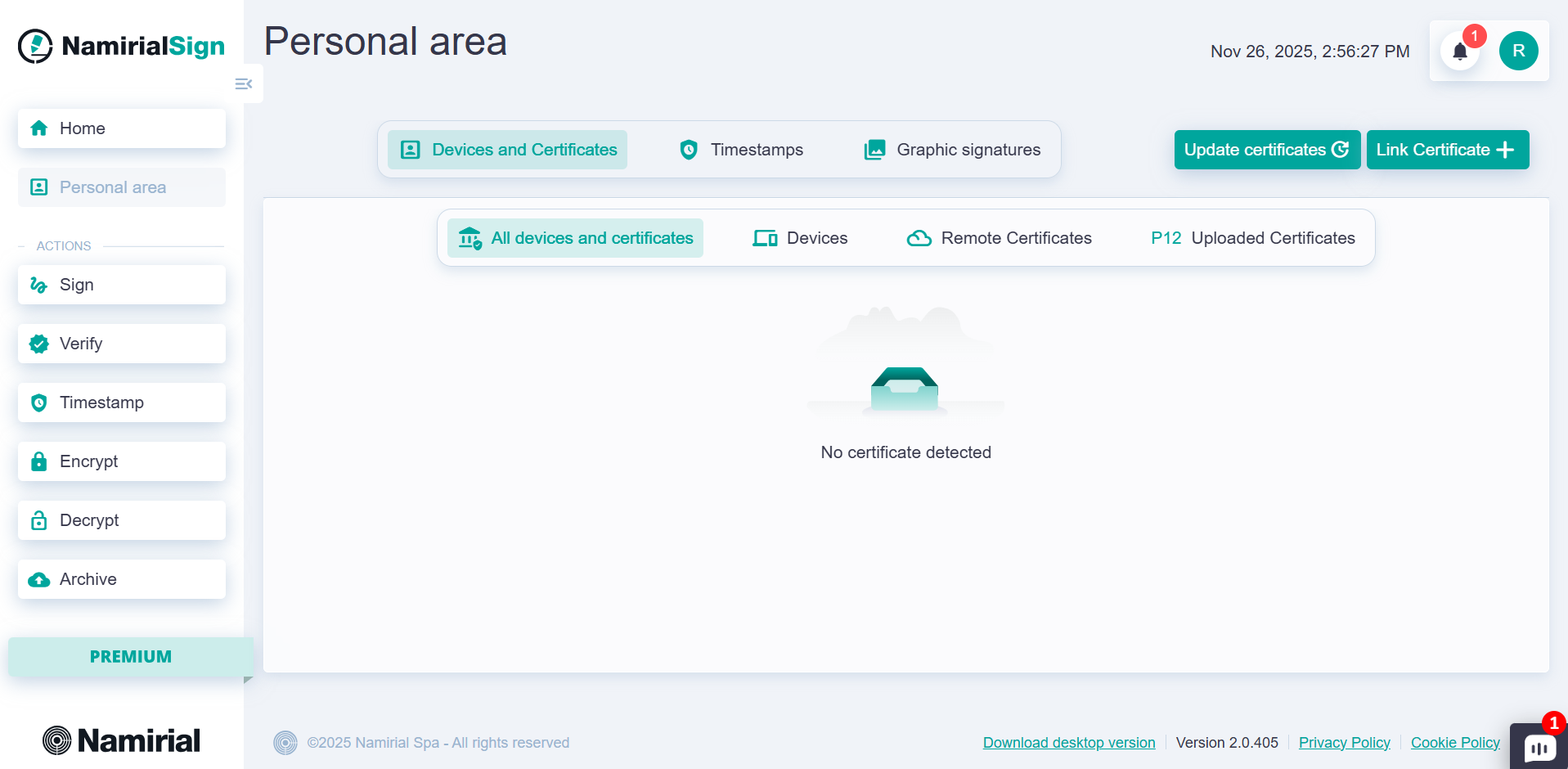Open the Download desktop version link

coord(1068,743)
